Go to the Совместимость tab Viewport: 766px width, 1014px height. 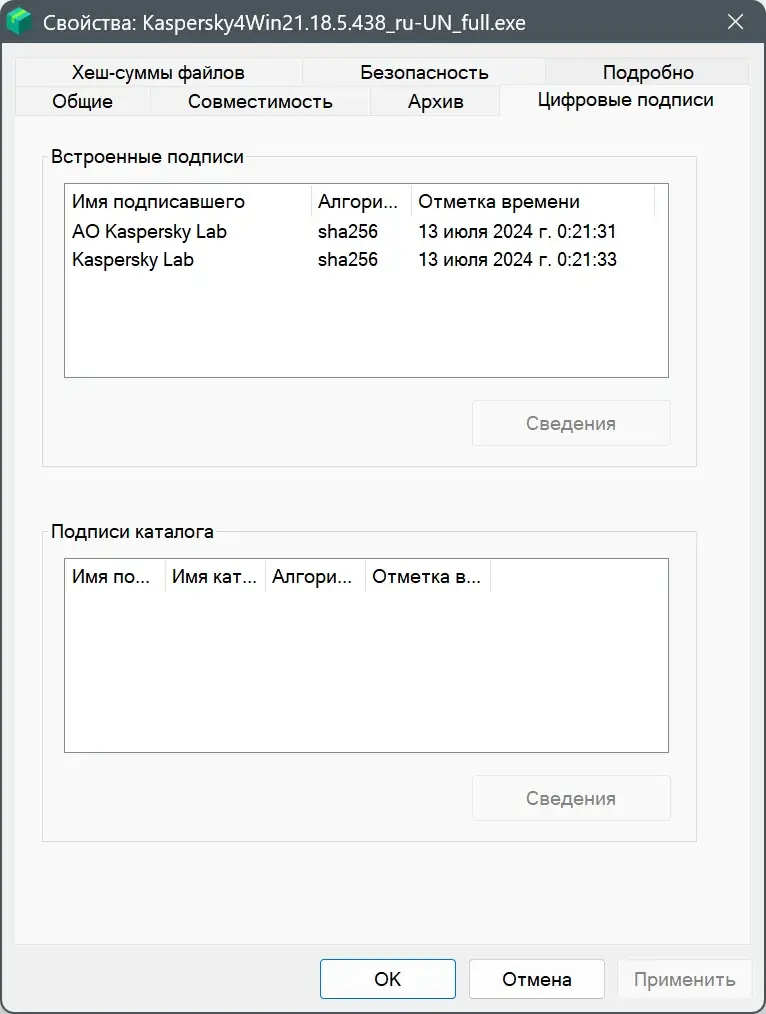tap(260, 101)
